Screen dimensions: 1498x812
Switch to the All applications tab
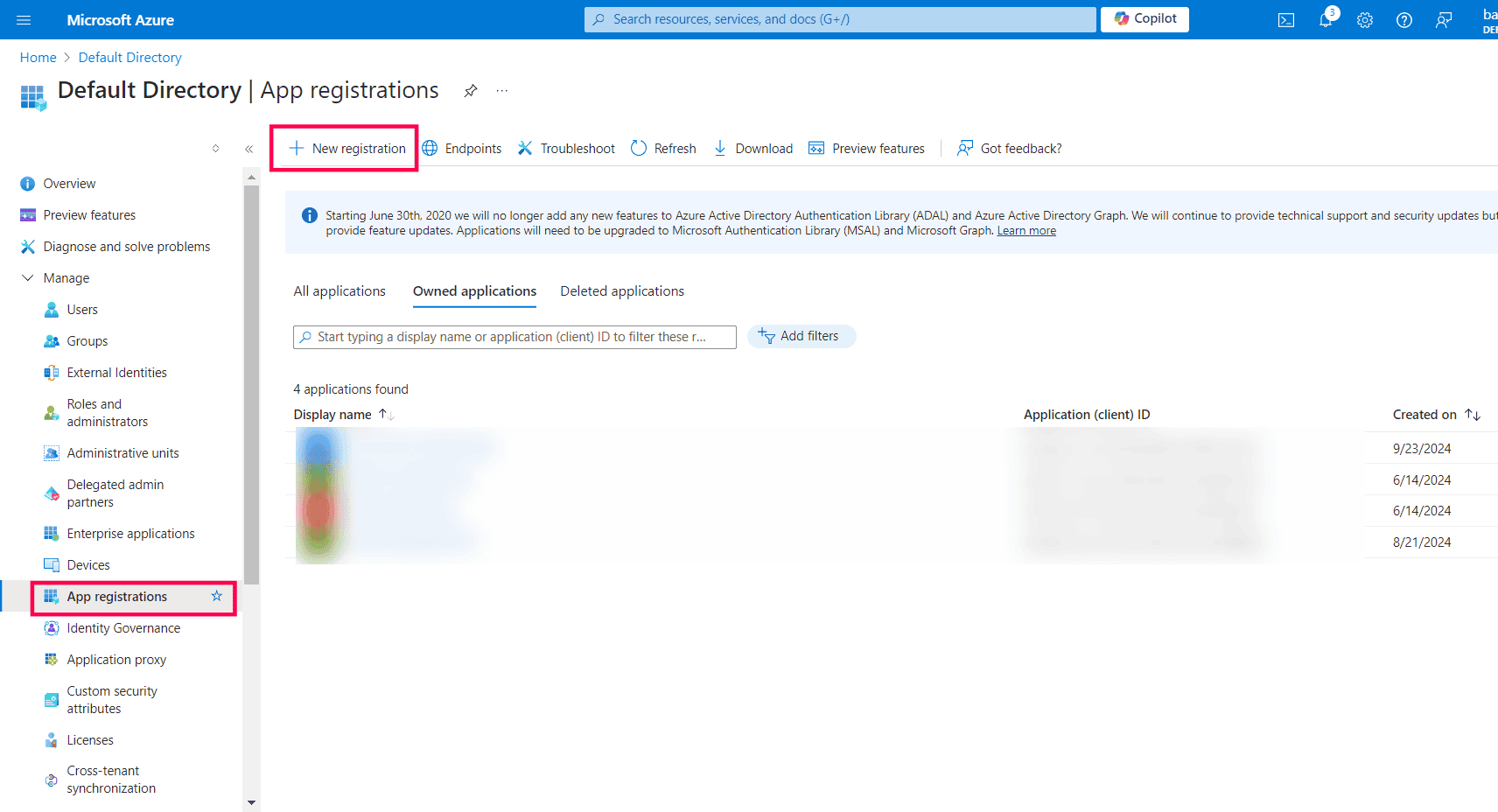click(339, 290)
